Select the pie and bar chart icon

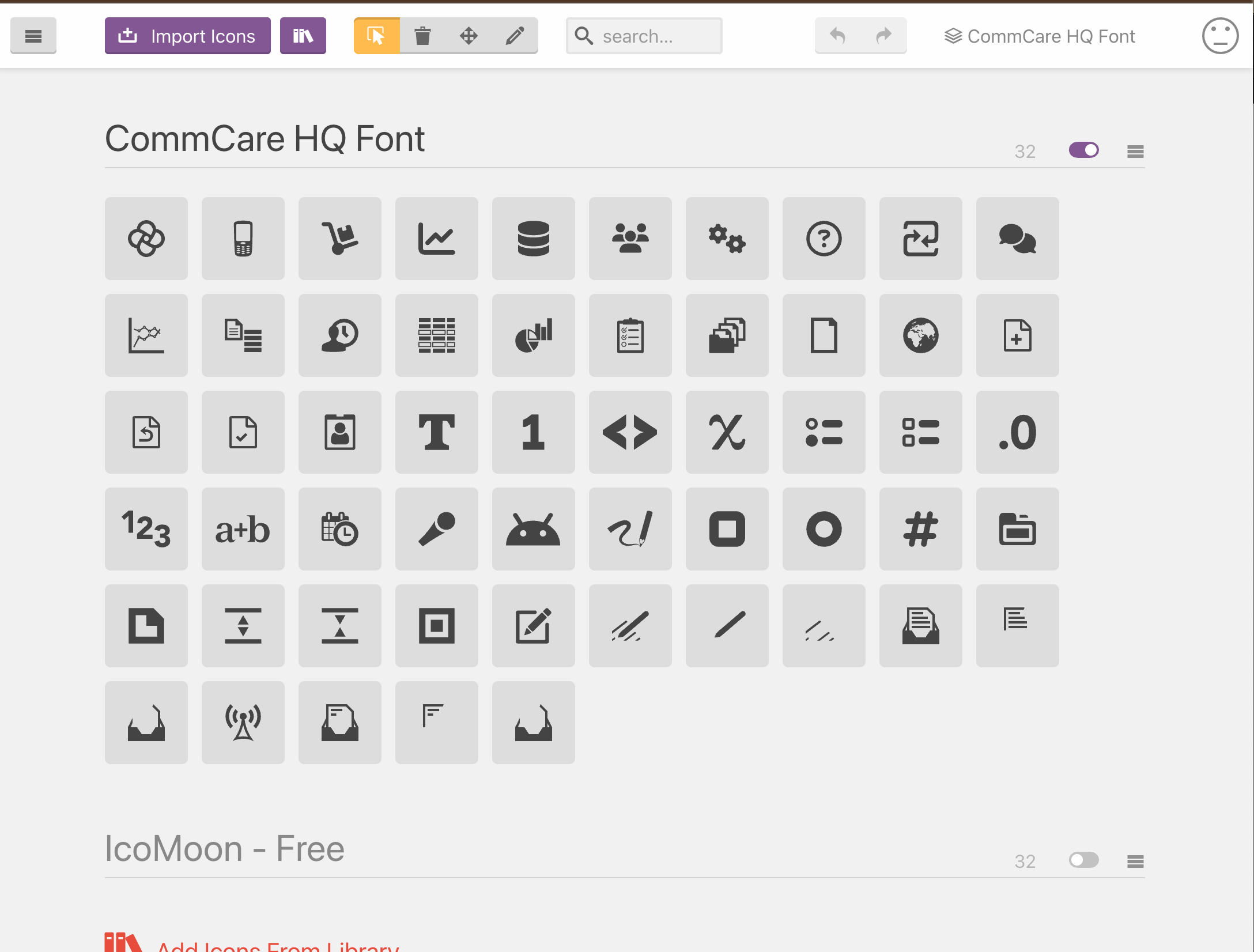(534, 335)
